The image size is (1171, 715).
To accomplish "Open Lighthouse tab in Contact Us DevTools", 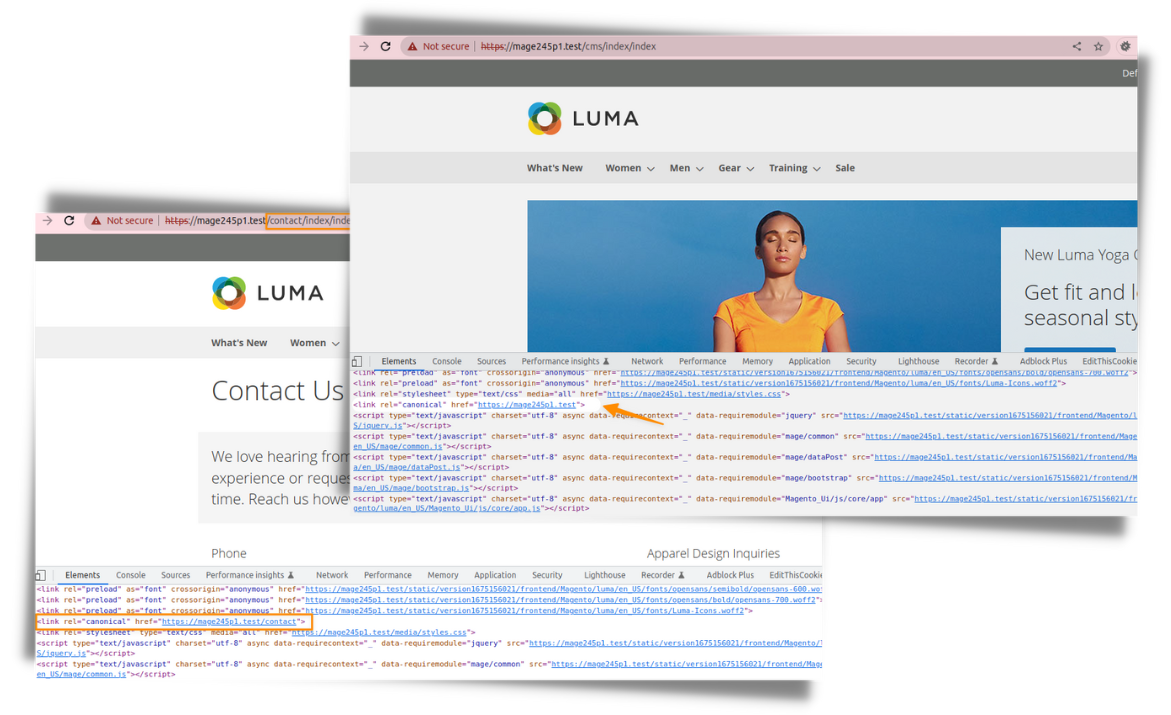I will (x=605, y=575).
